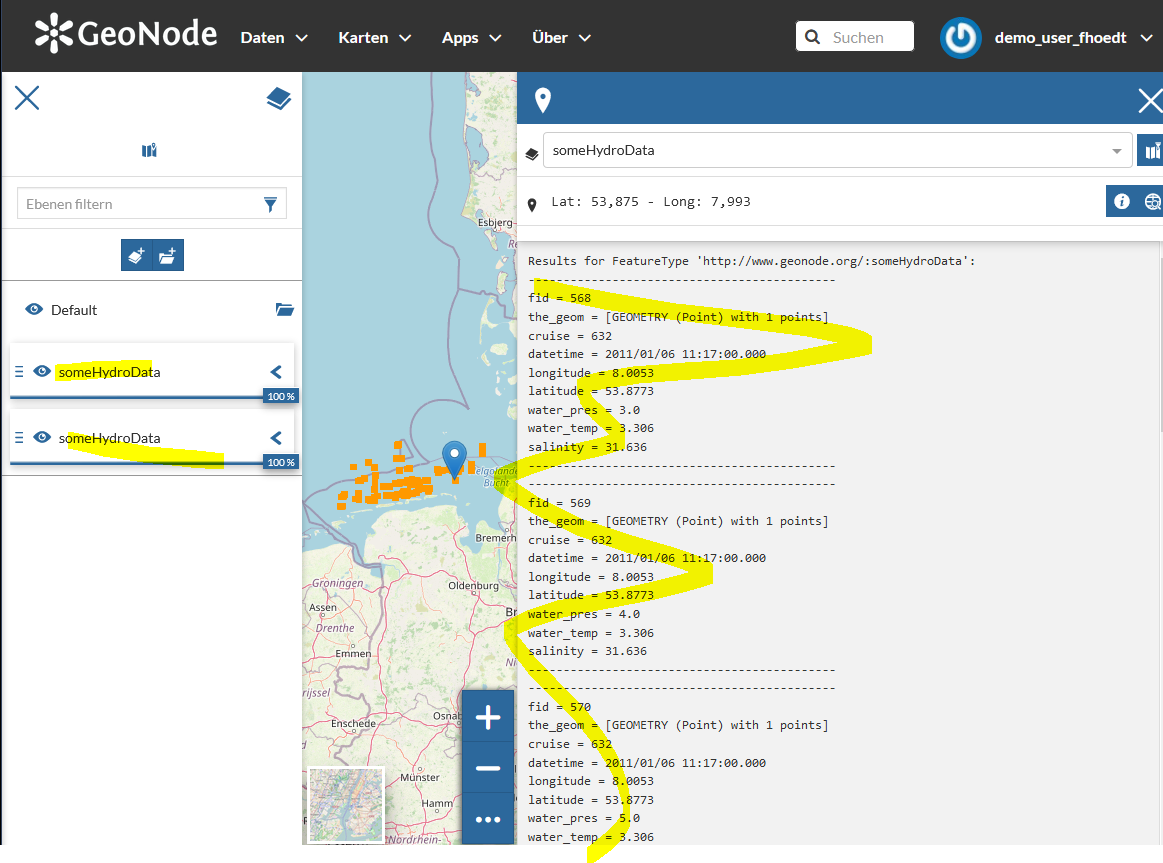This screenshot has height=863, width=1163.
Task: Click the background map thumbnail selector
Action: pos(346,805)
